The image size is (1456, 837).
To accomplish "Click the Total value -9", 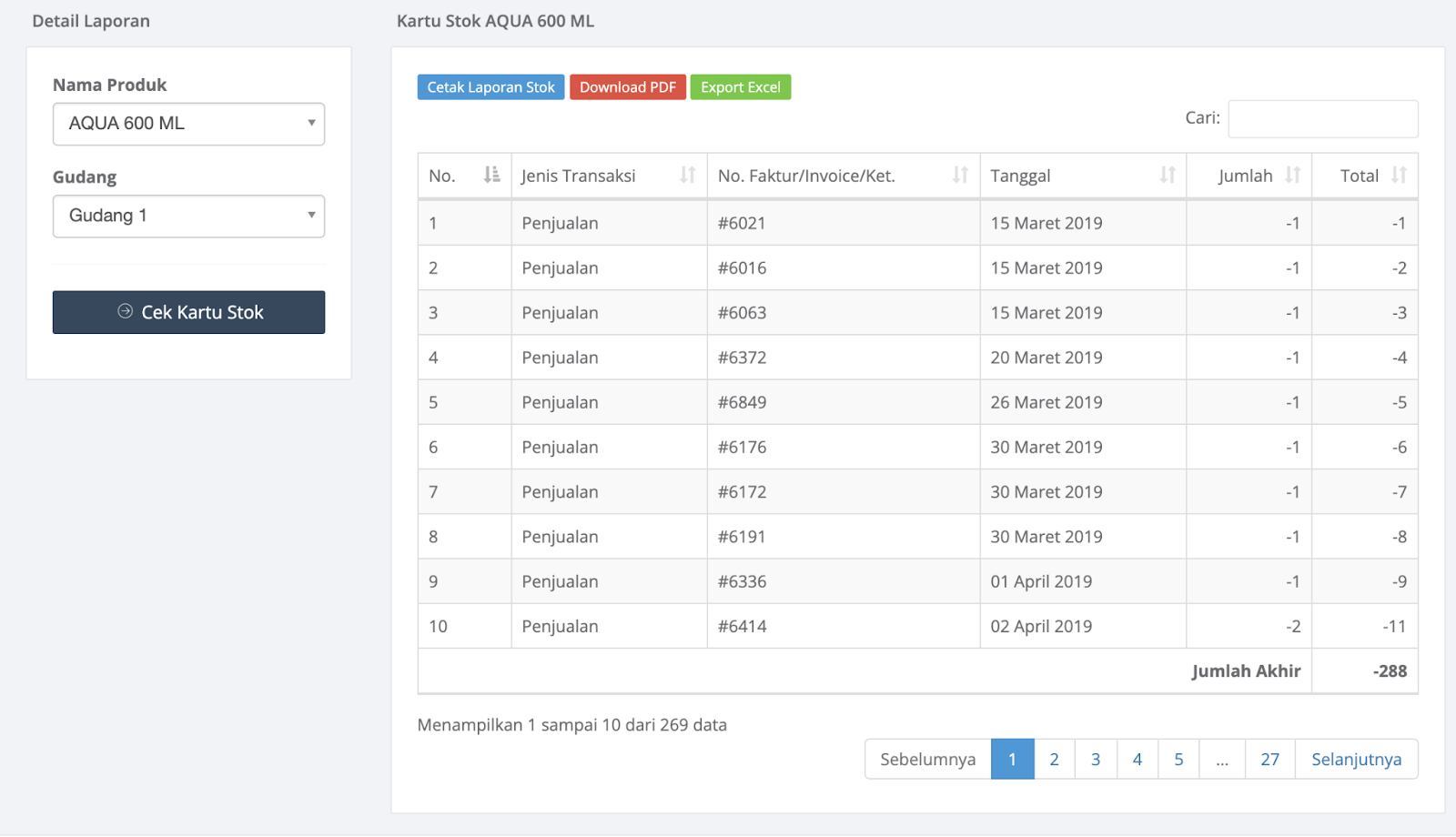I will pyautogui.click(x=1399, y=581).
